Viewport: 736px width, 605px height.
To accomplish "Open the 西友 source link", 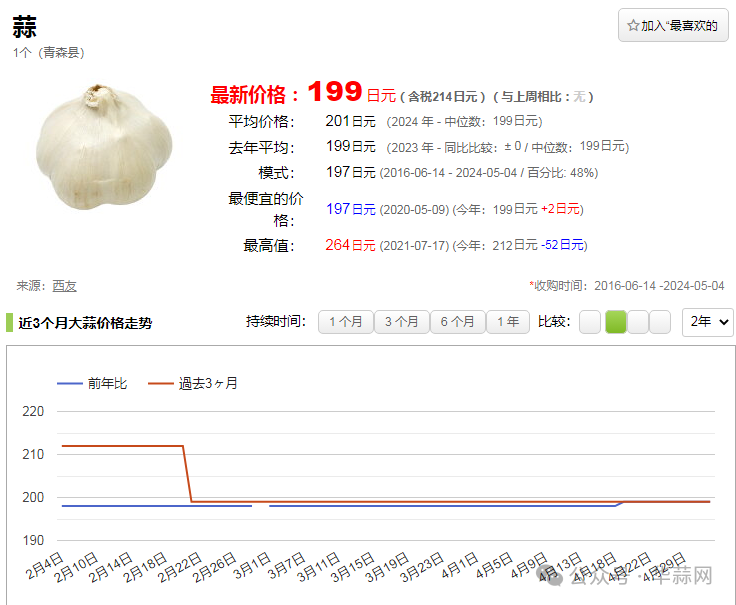I will tap(64, 285).
